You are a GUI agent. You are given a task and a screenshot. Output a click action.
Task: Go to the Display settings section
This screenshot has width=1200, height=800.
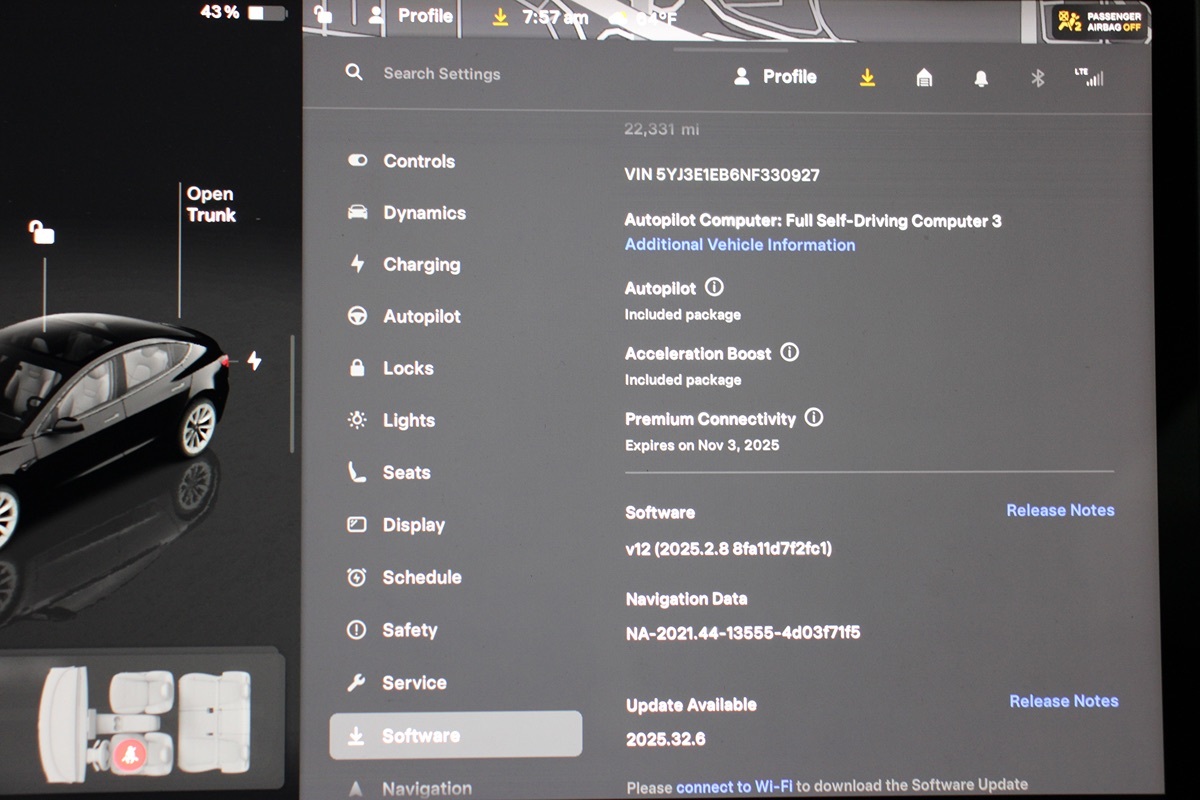click(413, 525)
